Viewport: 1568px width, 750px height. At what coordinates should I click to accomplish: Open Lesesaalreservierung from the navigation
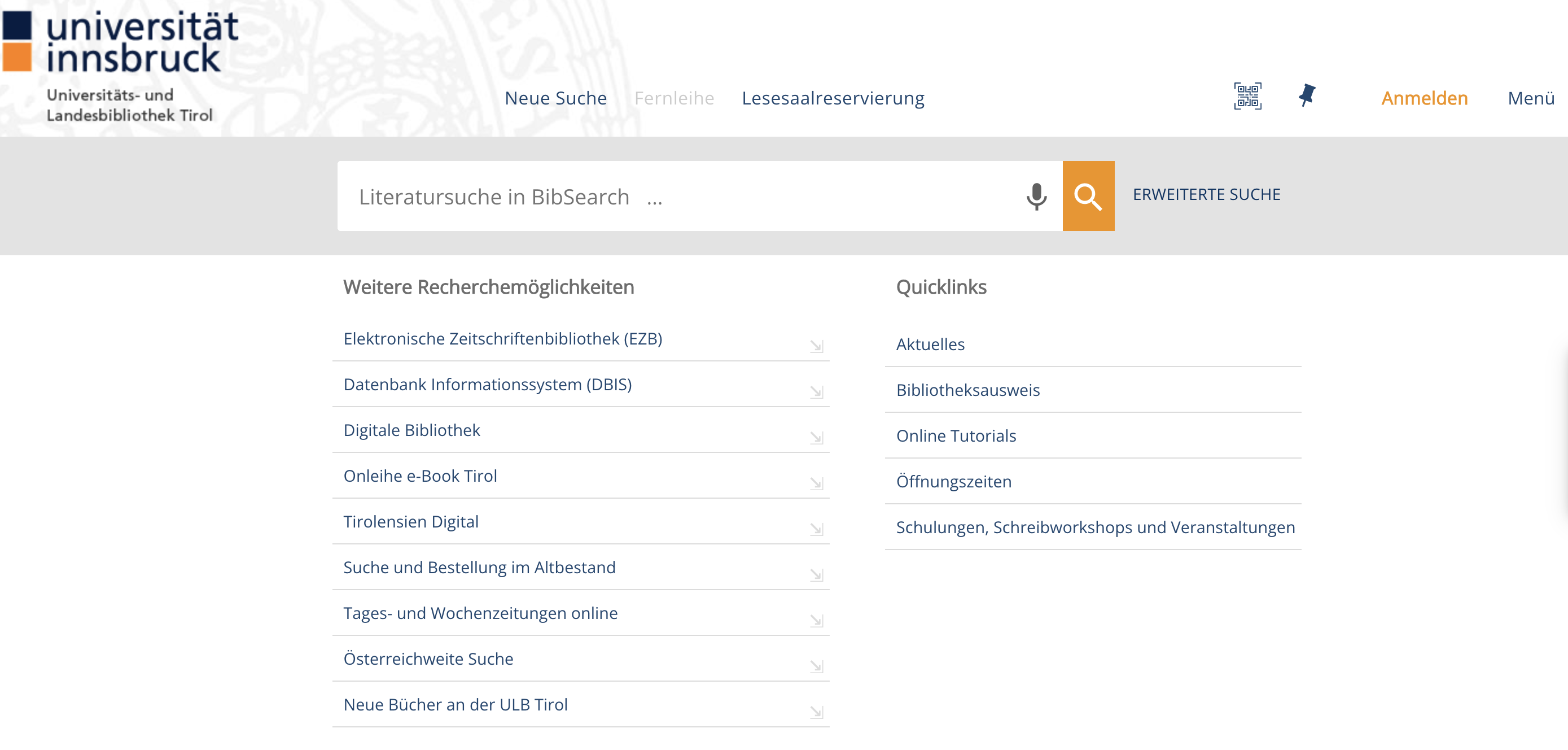click(x=833, y=98)
